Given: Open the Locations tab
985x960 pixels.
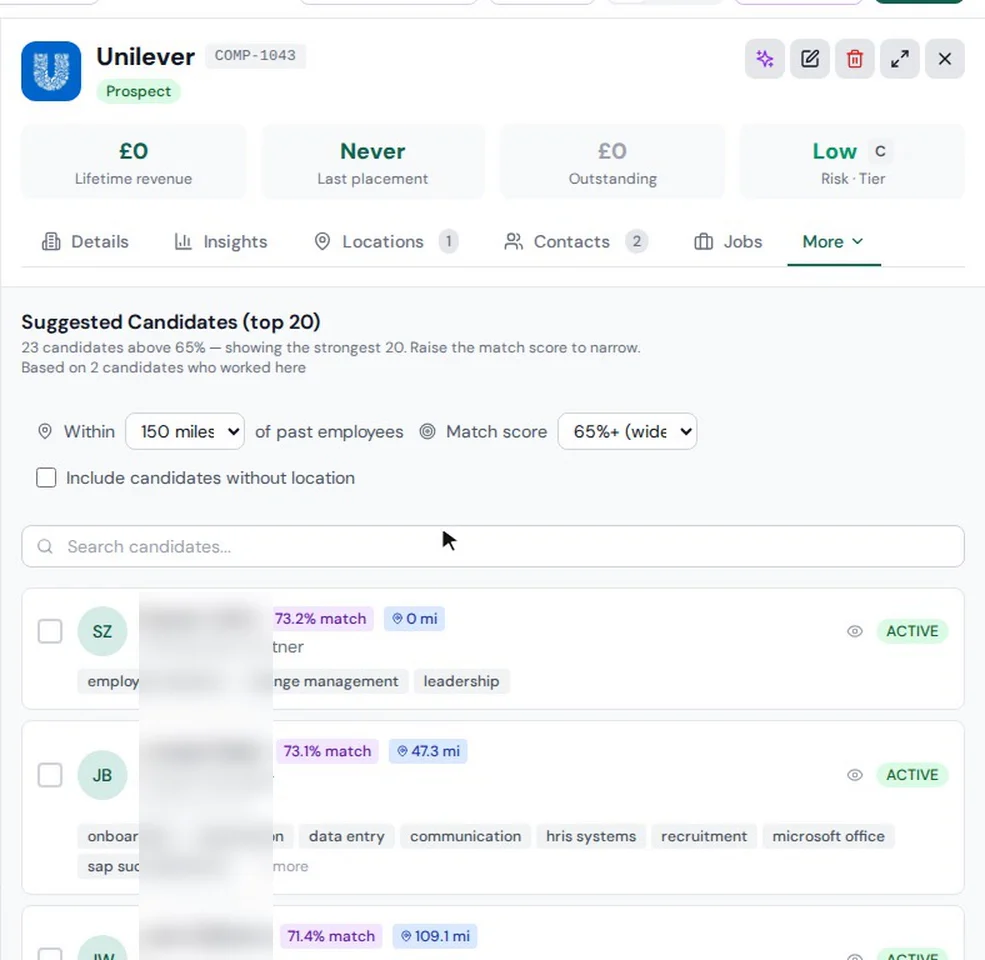Looking at the screenshot, I should point(386,242).
